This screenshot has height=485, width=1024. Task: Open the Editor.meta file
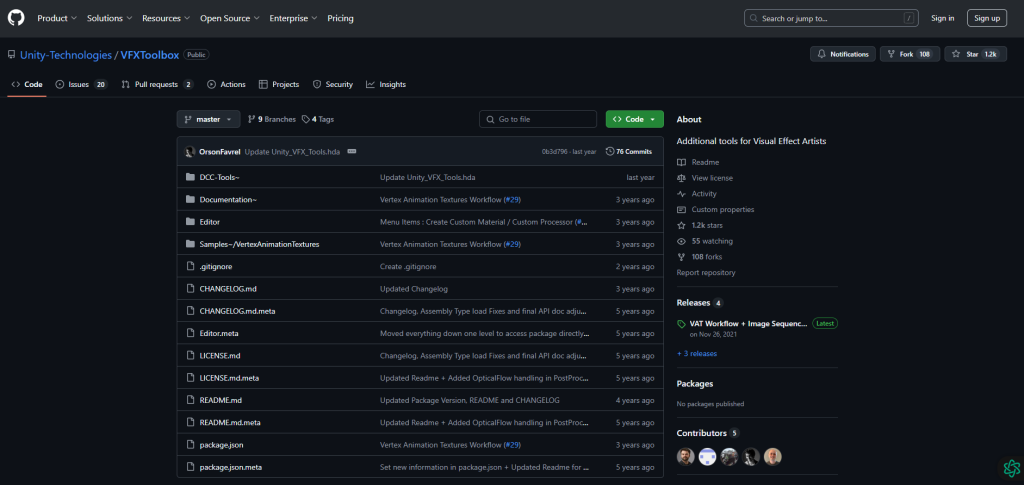coord(219,334)
